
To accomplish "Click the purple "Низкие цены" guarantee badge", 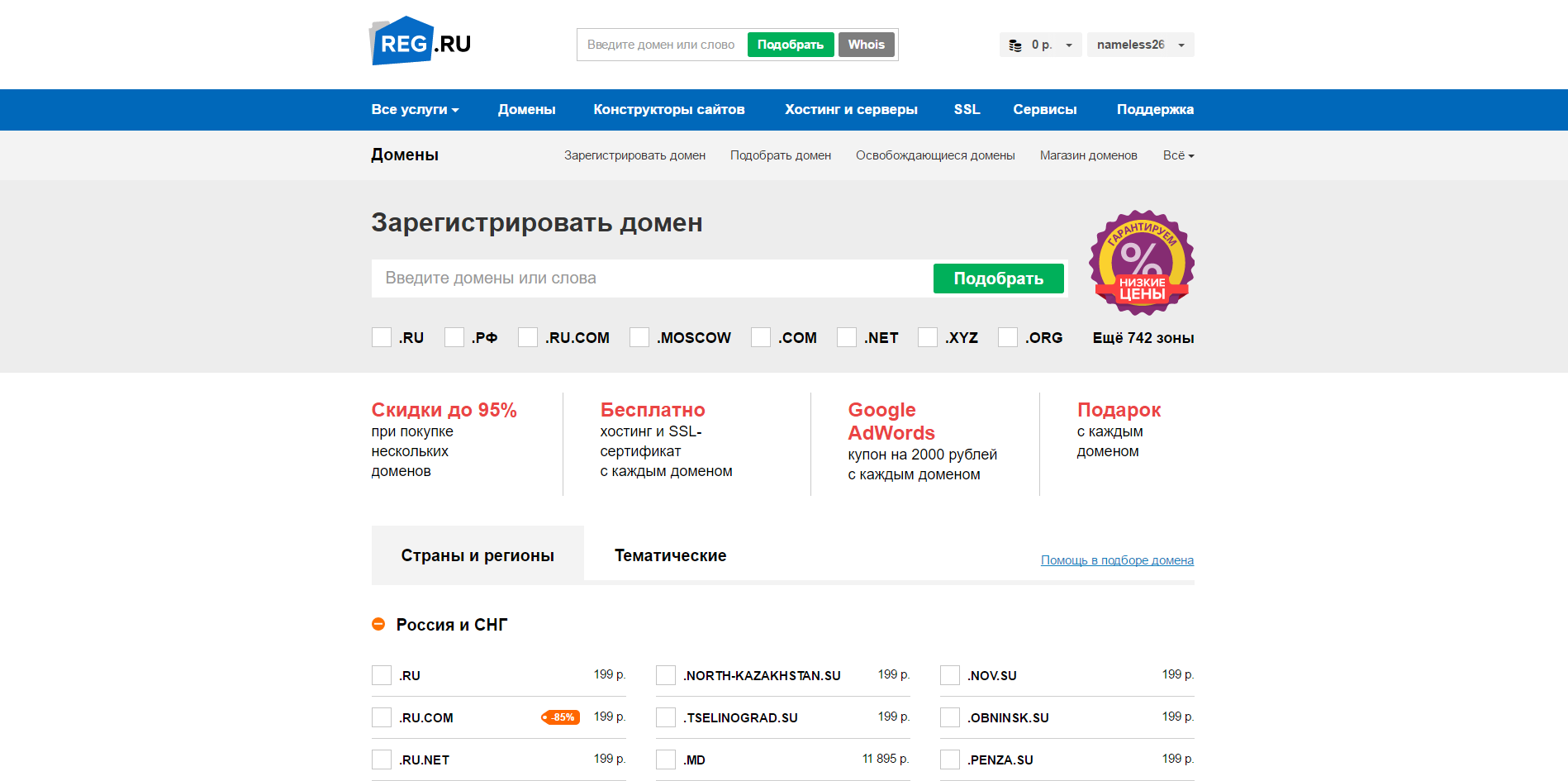I will tap(1141, 263).
